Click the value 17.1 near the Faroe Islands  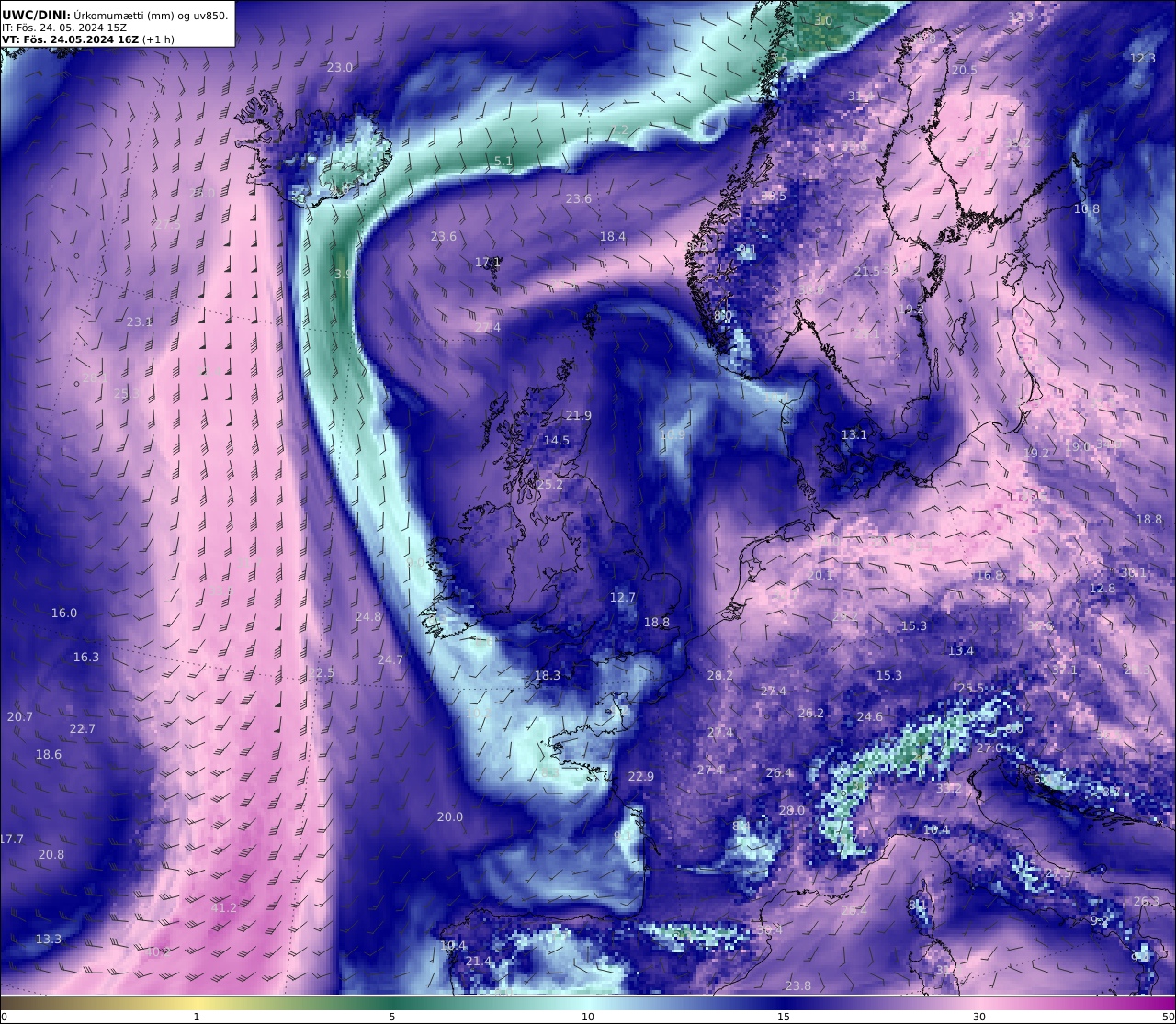tap(488, 263)
